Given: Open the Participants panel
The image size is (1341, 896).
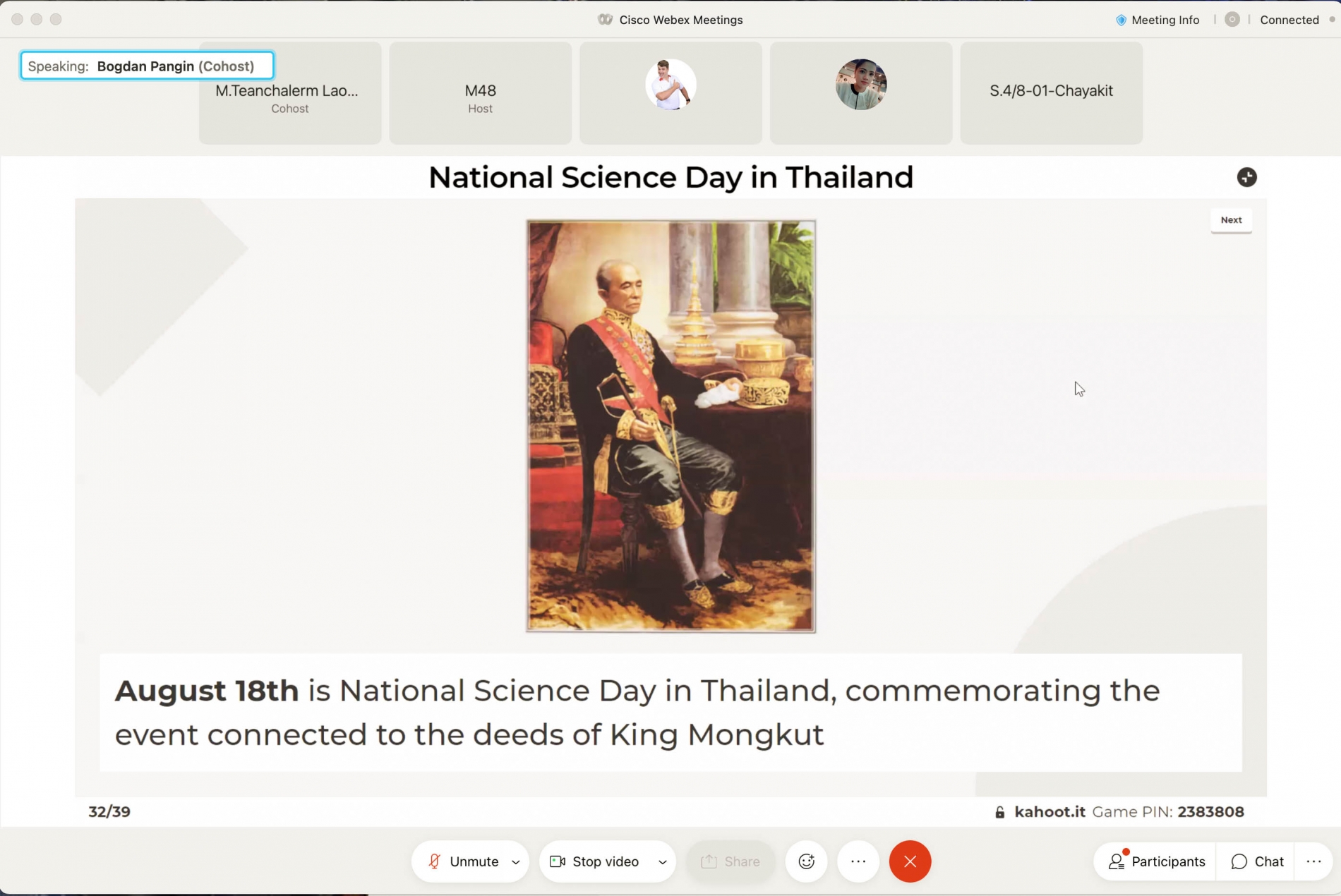Looking at the screenshot, I should (1156, 861).
